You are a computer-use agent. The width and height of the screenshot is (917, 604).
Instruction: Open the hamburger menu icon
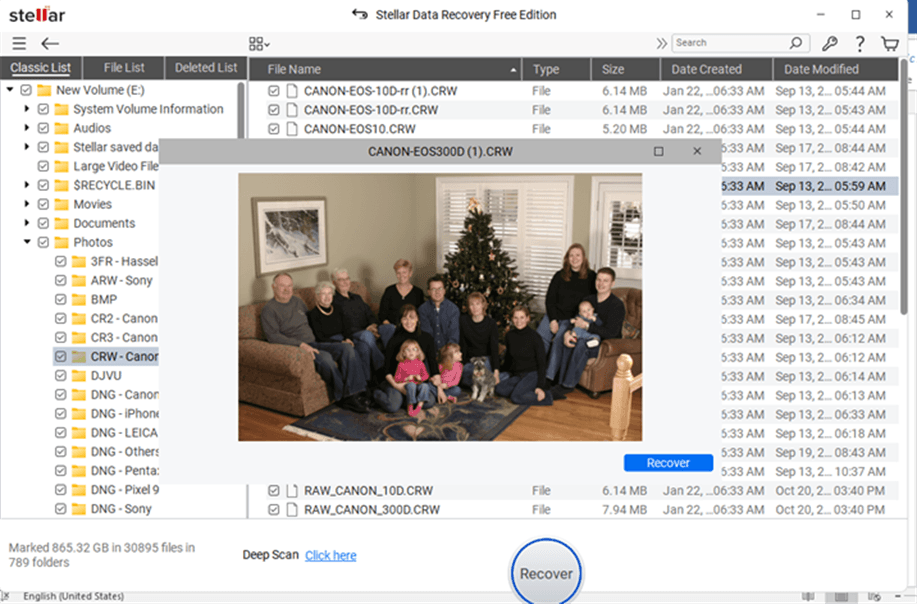19,43
